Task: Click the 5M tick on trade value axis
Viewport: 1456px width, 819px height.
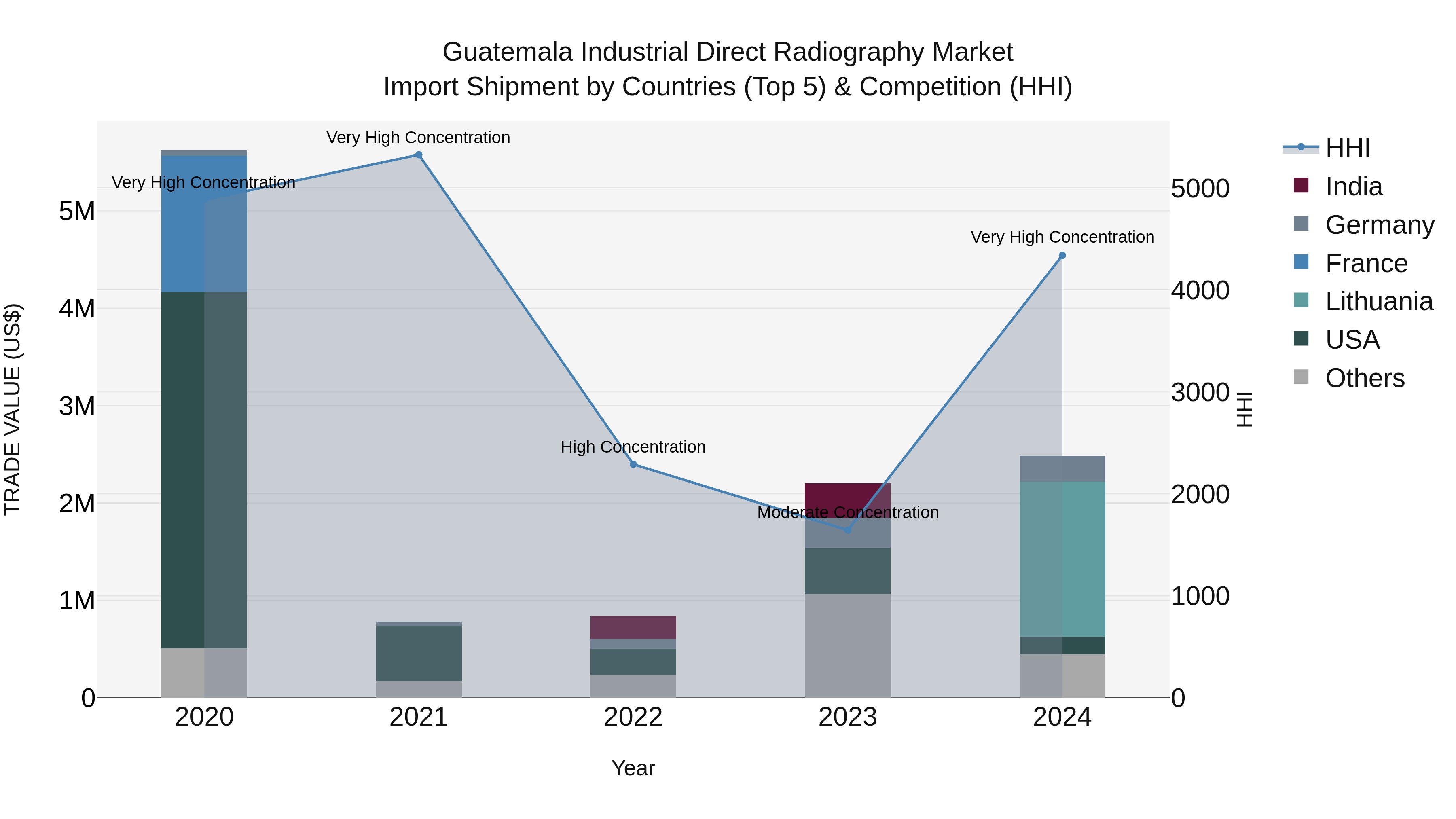Action: [77, 212]
